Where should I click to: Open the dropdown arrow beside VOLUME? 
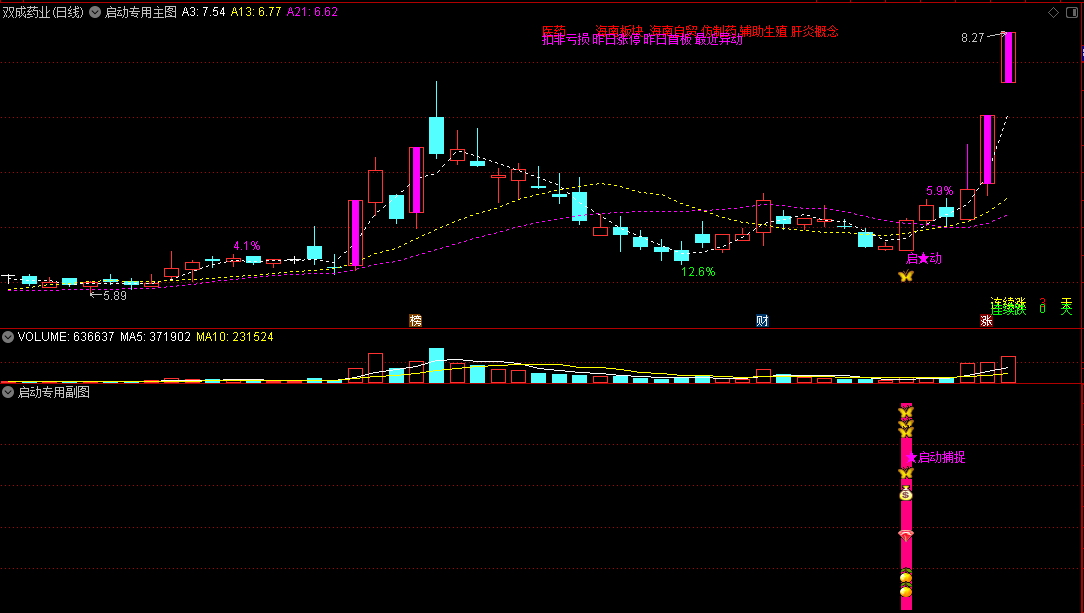tap(8, 337)
